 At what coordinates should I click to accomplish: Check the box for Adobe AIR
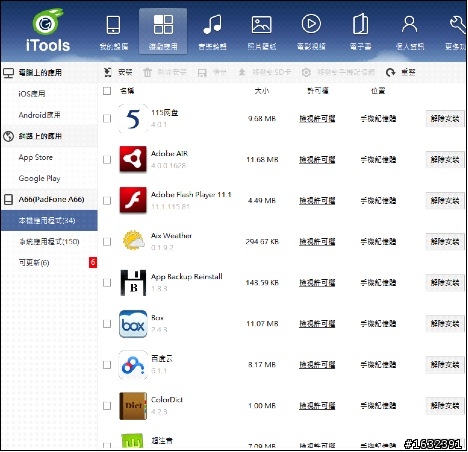tap(107, 159)
